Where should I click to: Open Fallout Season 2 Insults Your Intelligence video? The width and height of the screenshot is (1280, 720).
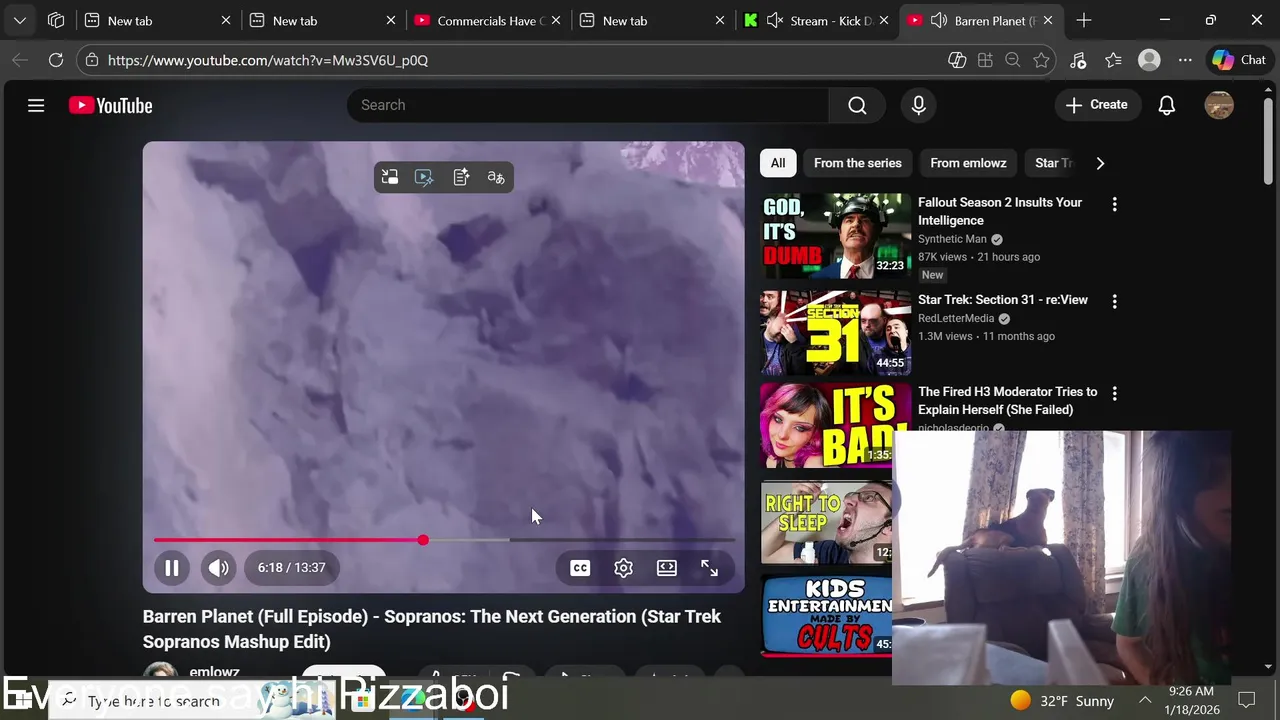(1000, 211)
